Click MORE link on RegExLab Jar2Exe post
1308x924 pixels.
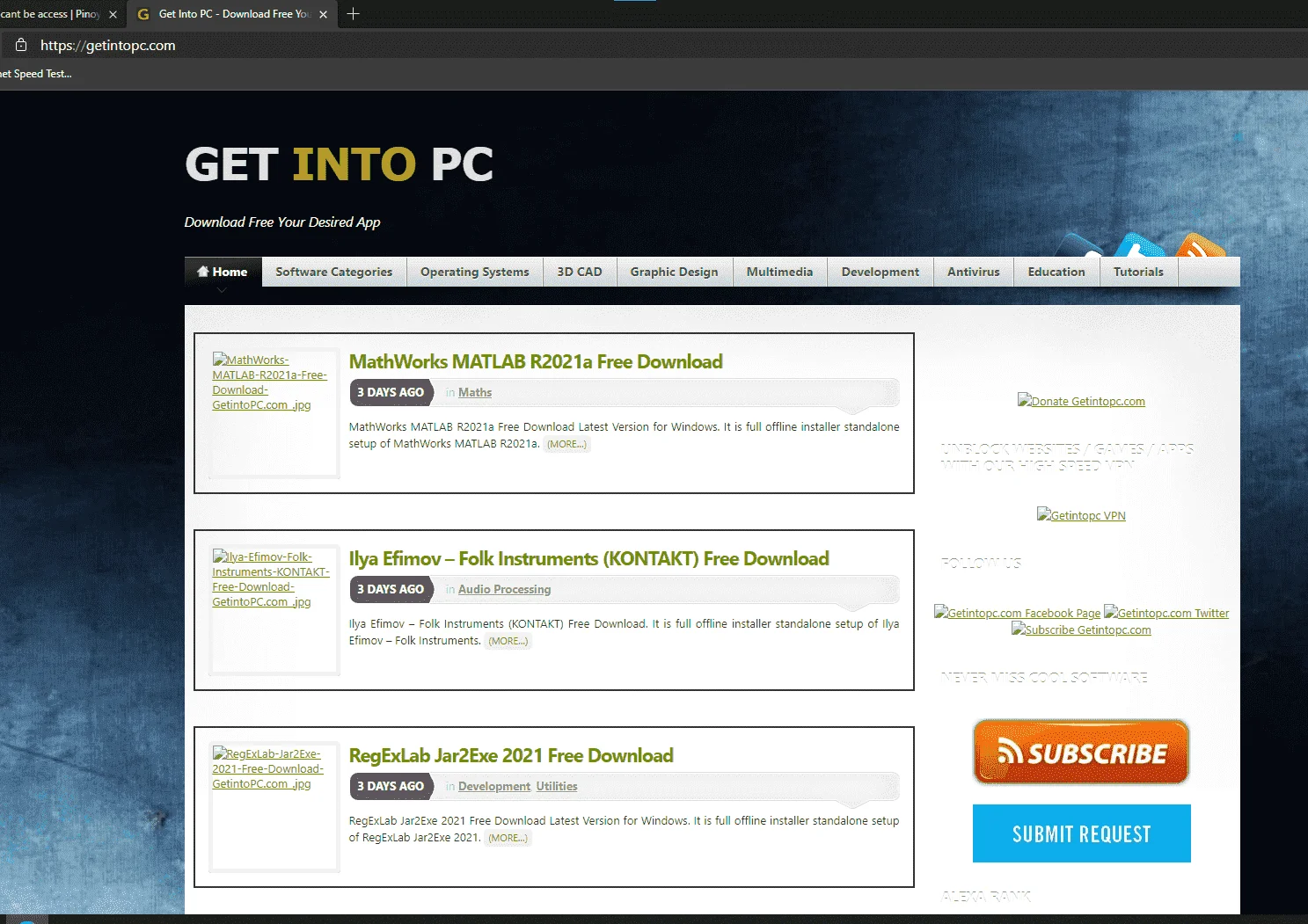[x=508, y=838]
